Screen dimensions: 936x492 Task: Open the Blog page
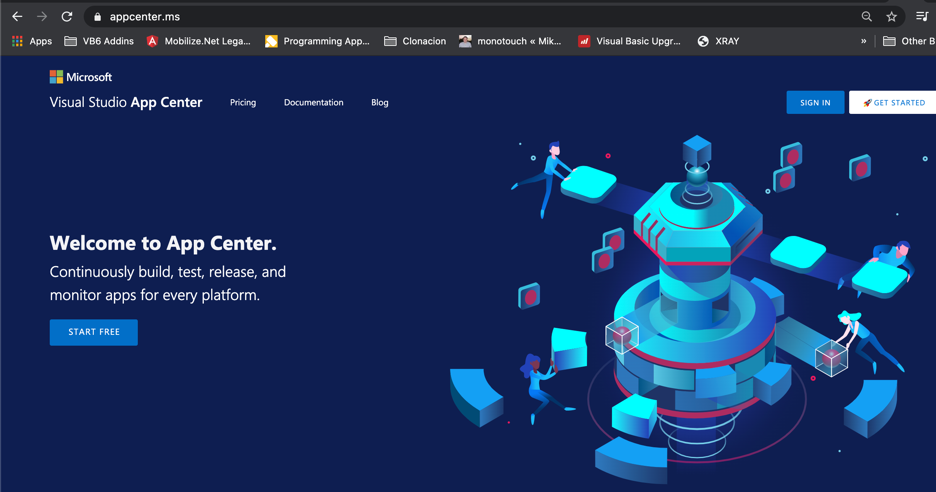[x=380, y=103]
